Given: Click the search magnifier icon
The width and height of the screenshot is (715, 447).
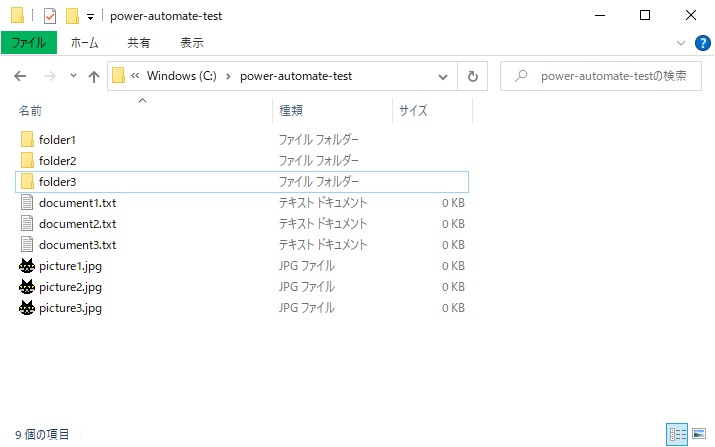Looking at the screenshot, I should click(x=521, y=76).
